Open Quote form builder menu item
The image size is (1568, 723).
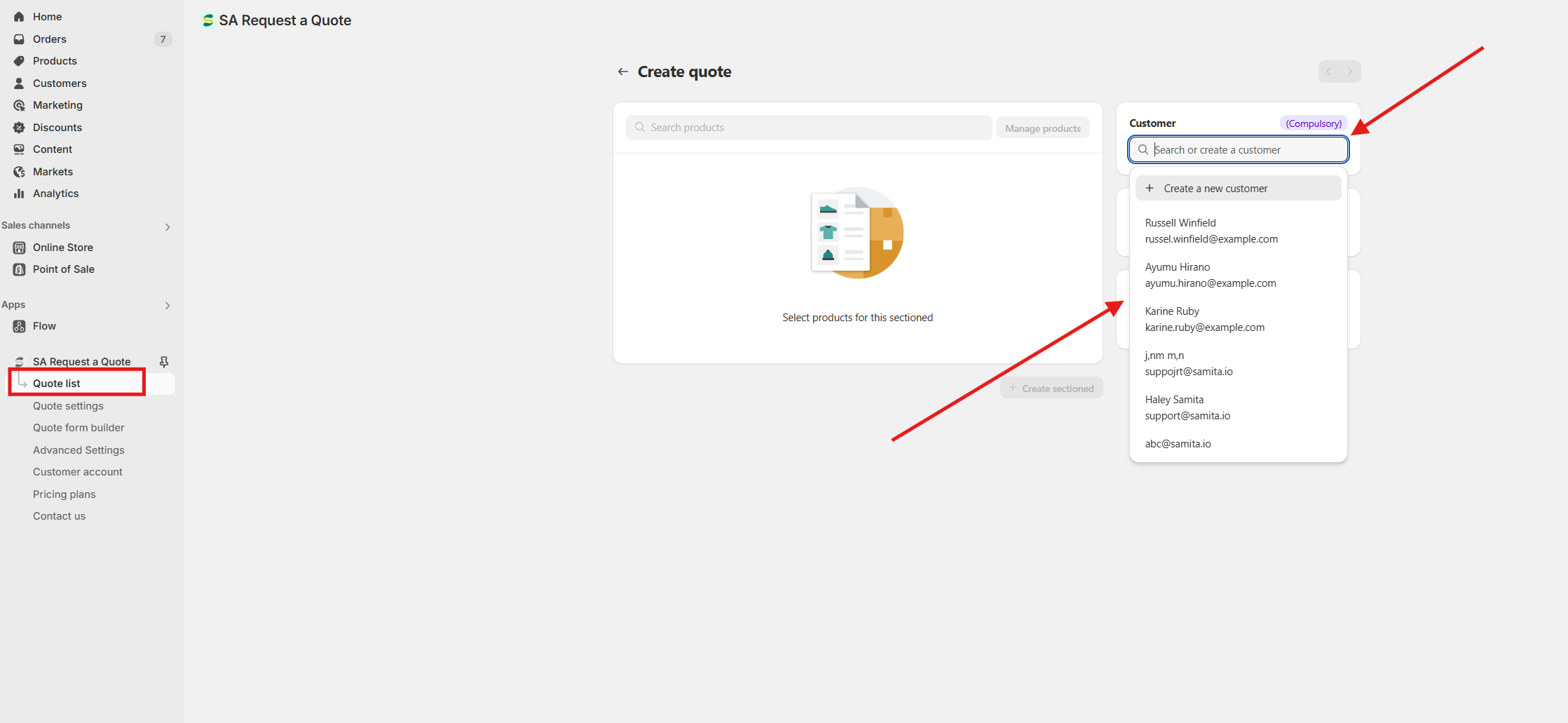point(79,428)
